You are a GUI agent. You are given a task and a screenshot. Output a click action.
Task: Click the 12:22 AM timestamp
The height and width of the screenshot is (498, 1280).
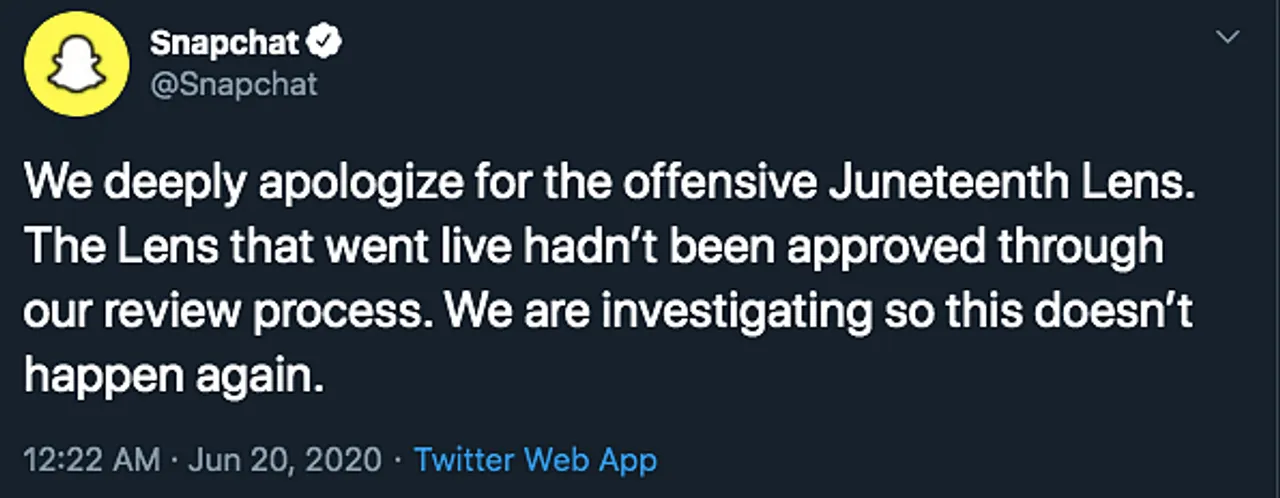click(92, 460)
